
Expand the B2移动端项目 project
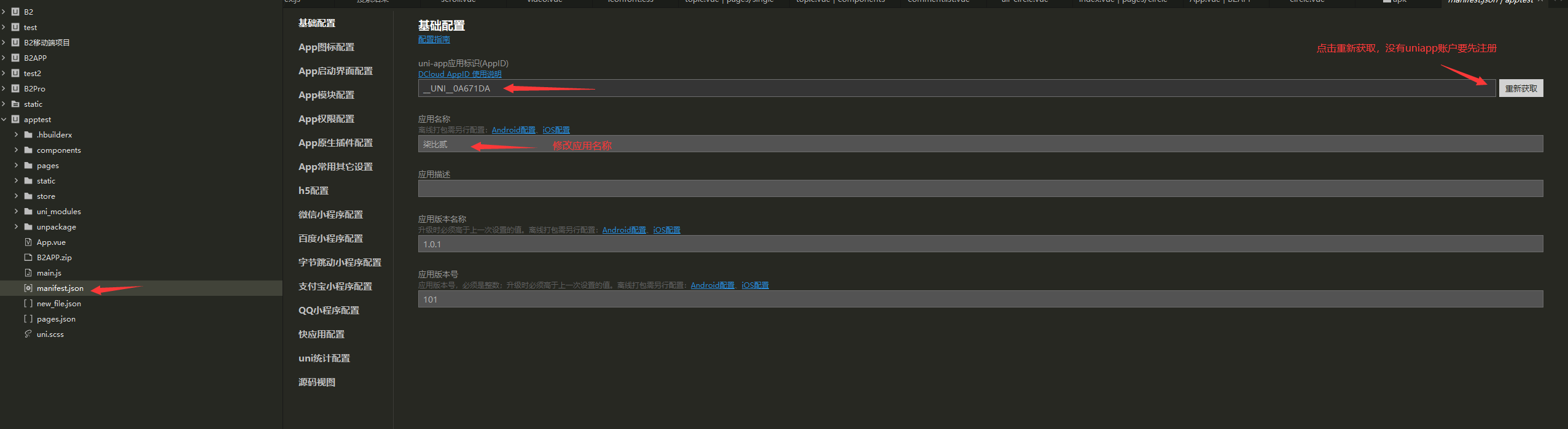[x=4, y=43]
